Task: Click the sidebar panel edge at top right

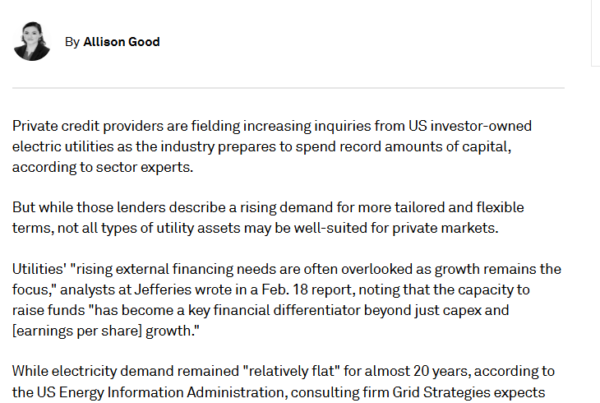Action: [595, 33]
